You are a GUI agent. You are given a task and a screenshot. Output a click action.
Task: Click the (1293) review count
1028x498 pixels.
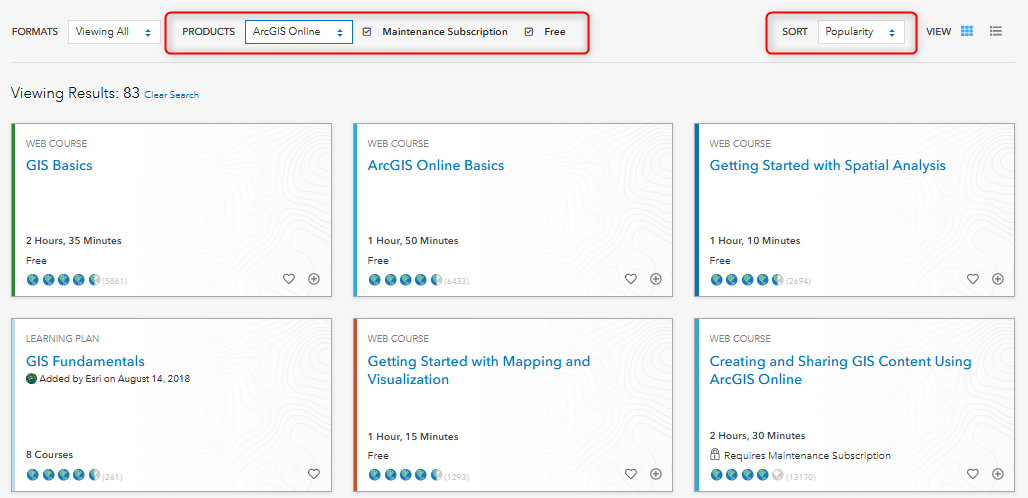point(457,477)
